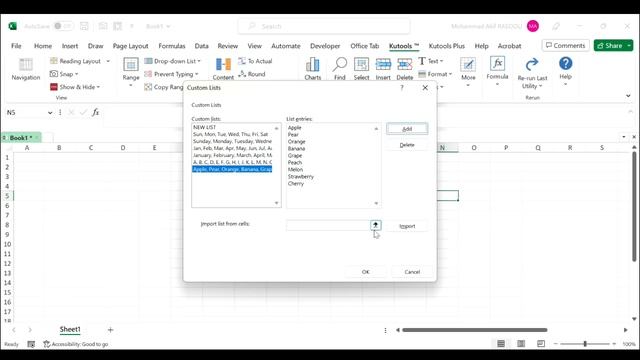Click the Import list from cells field
The image size is (640, 360).
point(329,225)
